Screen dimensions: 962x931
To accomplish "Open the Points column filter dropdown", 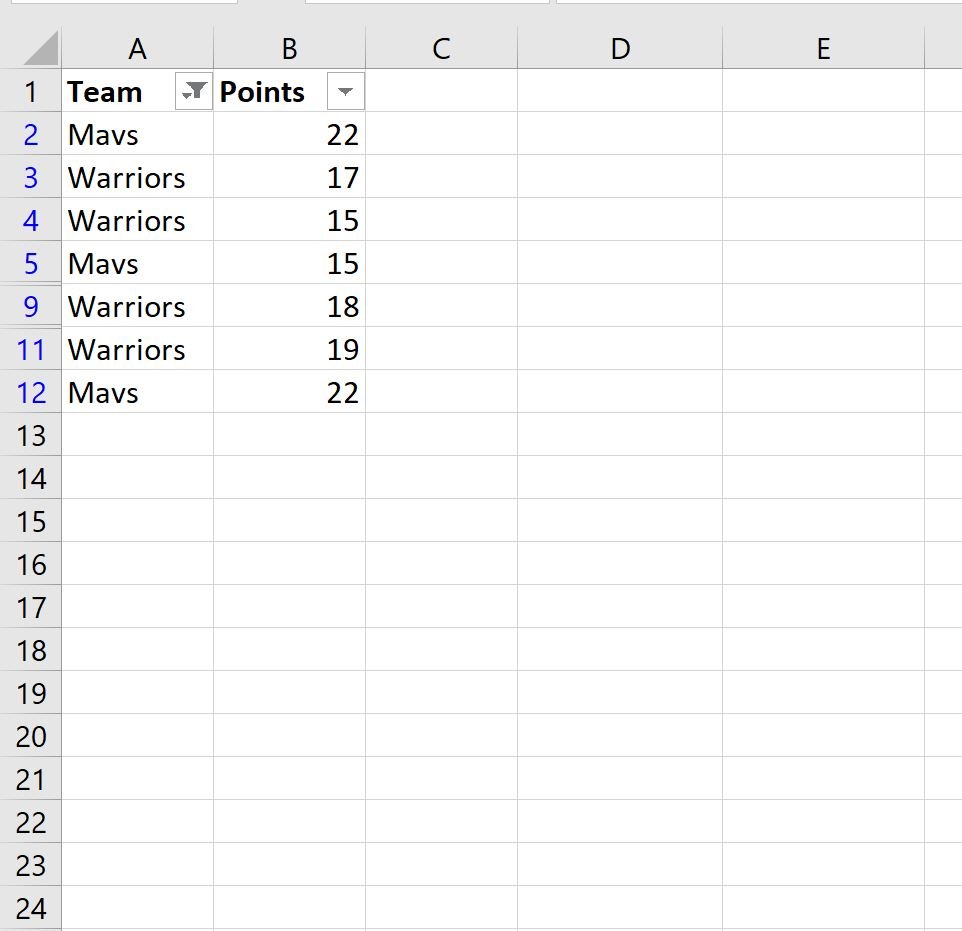I will click(345, 91).
